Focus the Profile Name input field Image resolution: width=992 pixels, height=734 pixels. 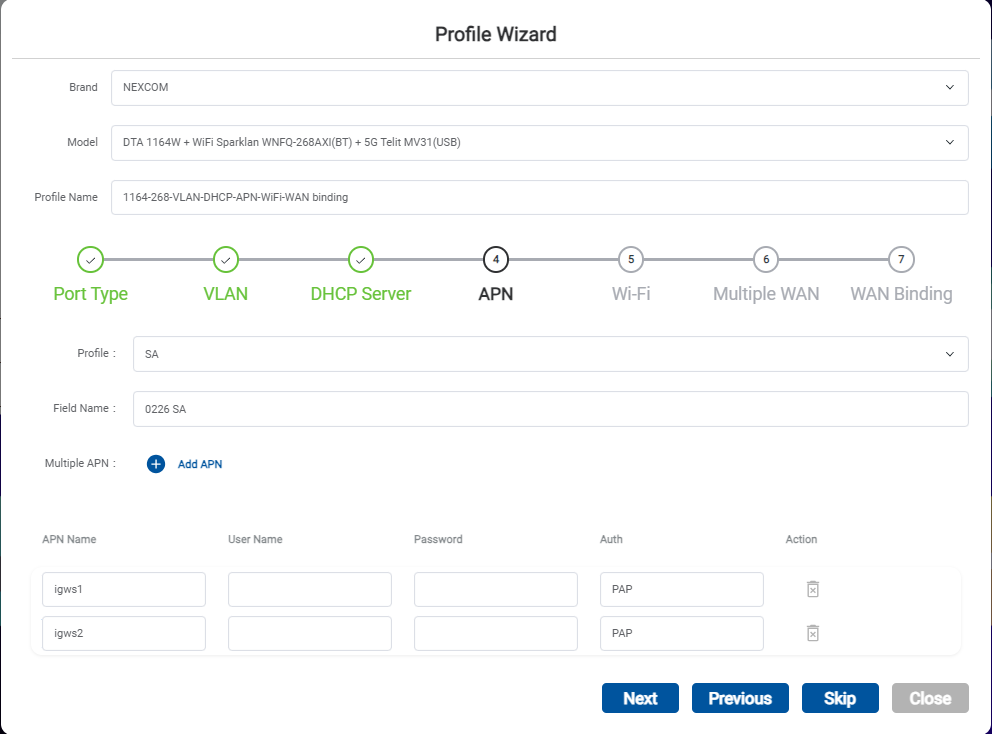click(540, 197)
